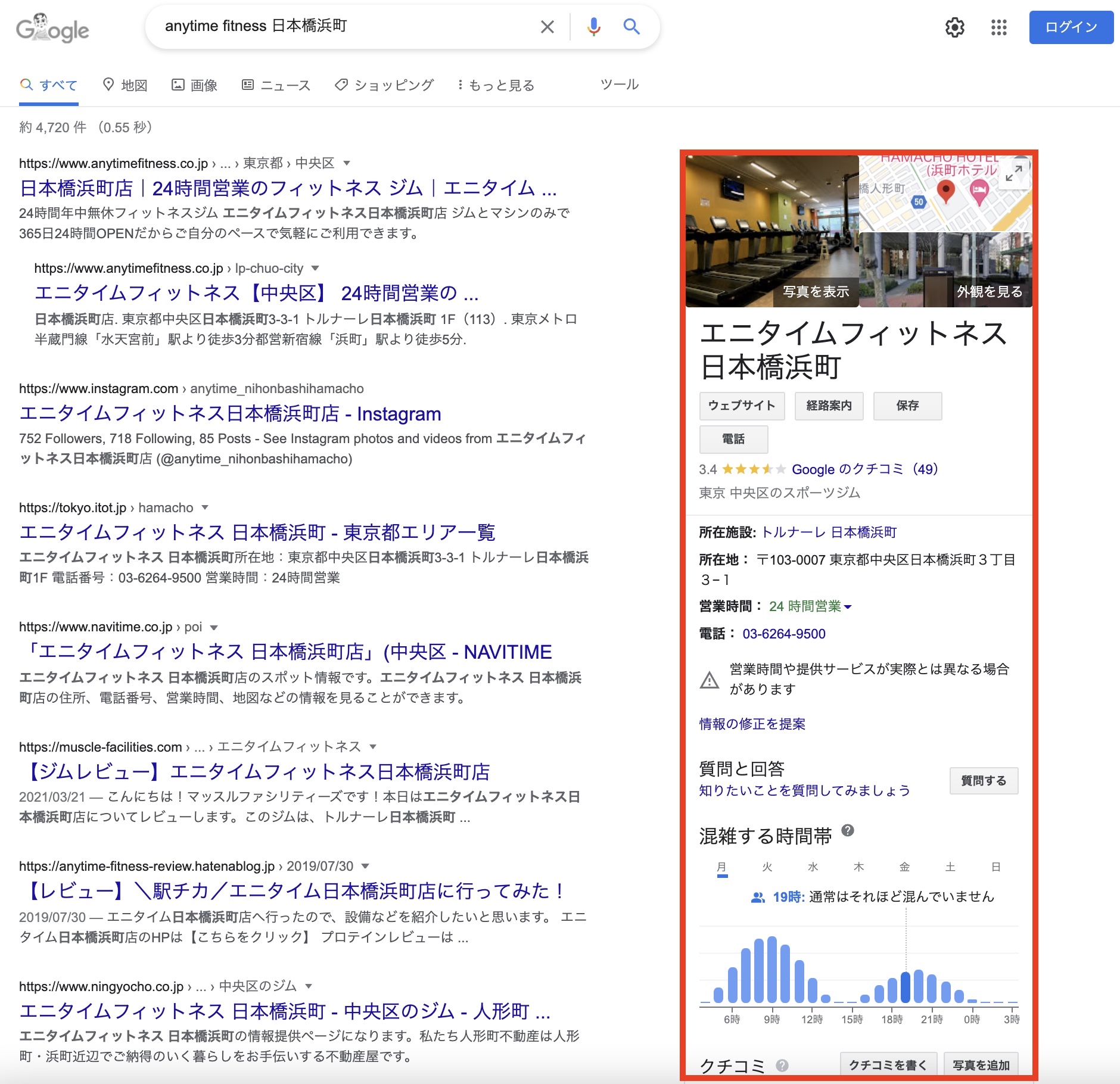Expand dropdown arrow beside tokyo.itot.jp hamacho

[205, 507]
